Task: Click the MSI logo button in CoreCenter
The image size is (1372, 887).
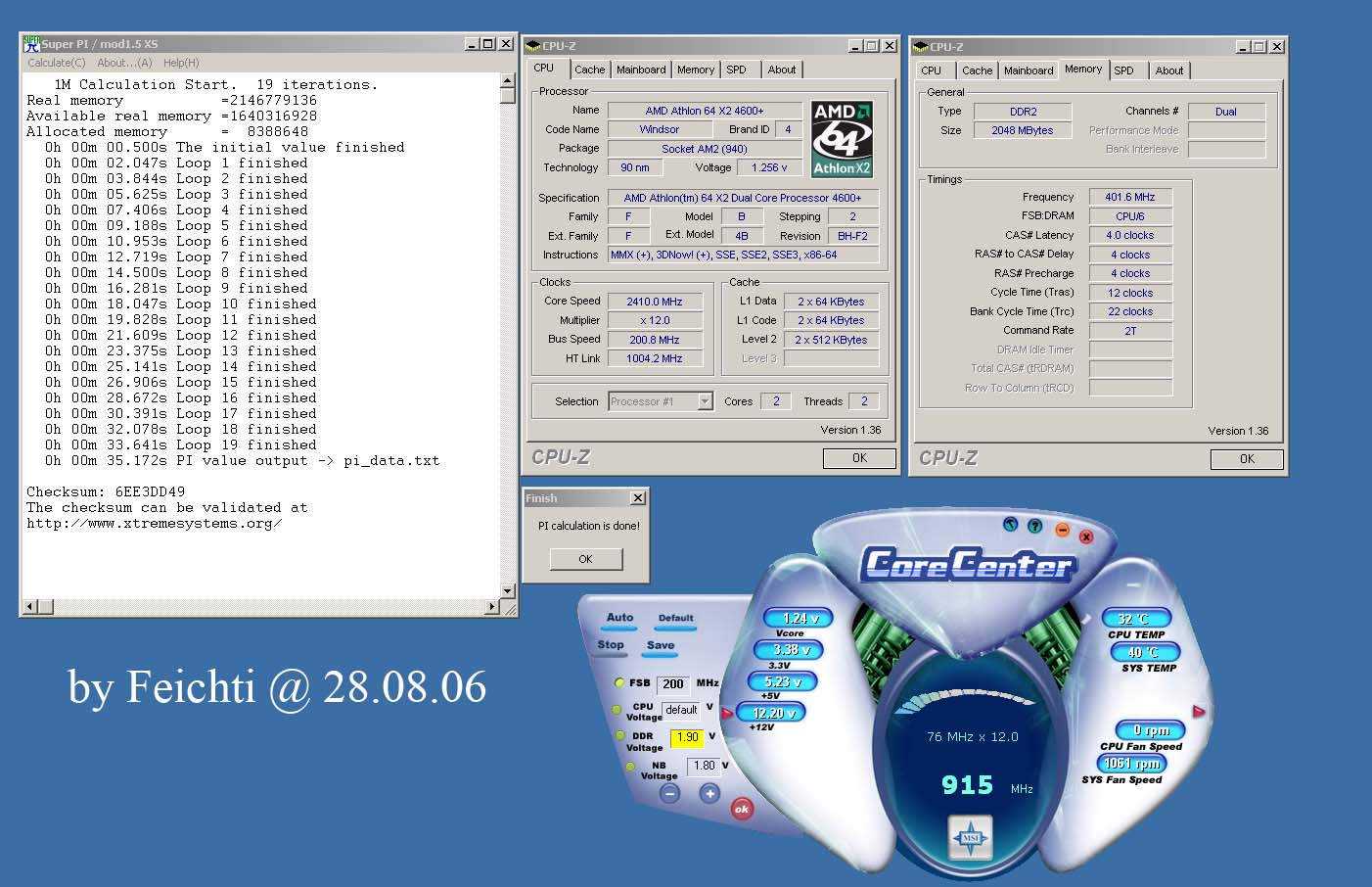Action: (971, 838)
